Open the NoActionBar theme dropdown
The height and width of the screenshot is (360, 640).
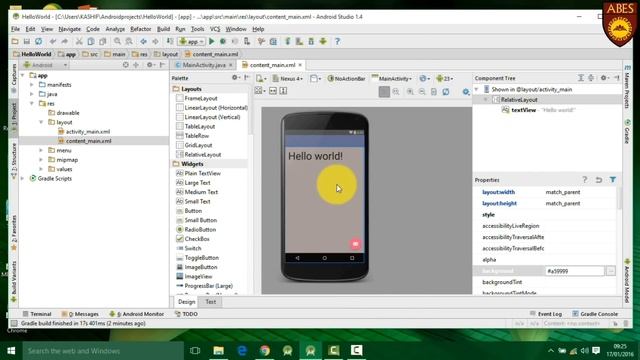coord(346,78)
